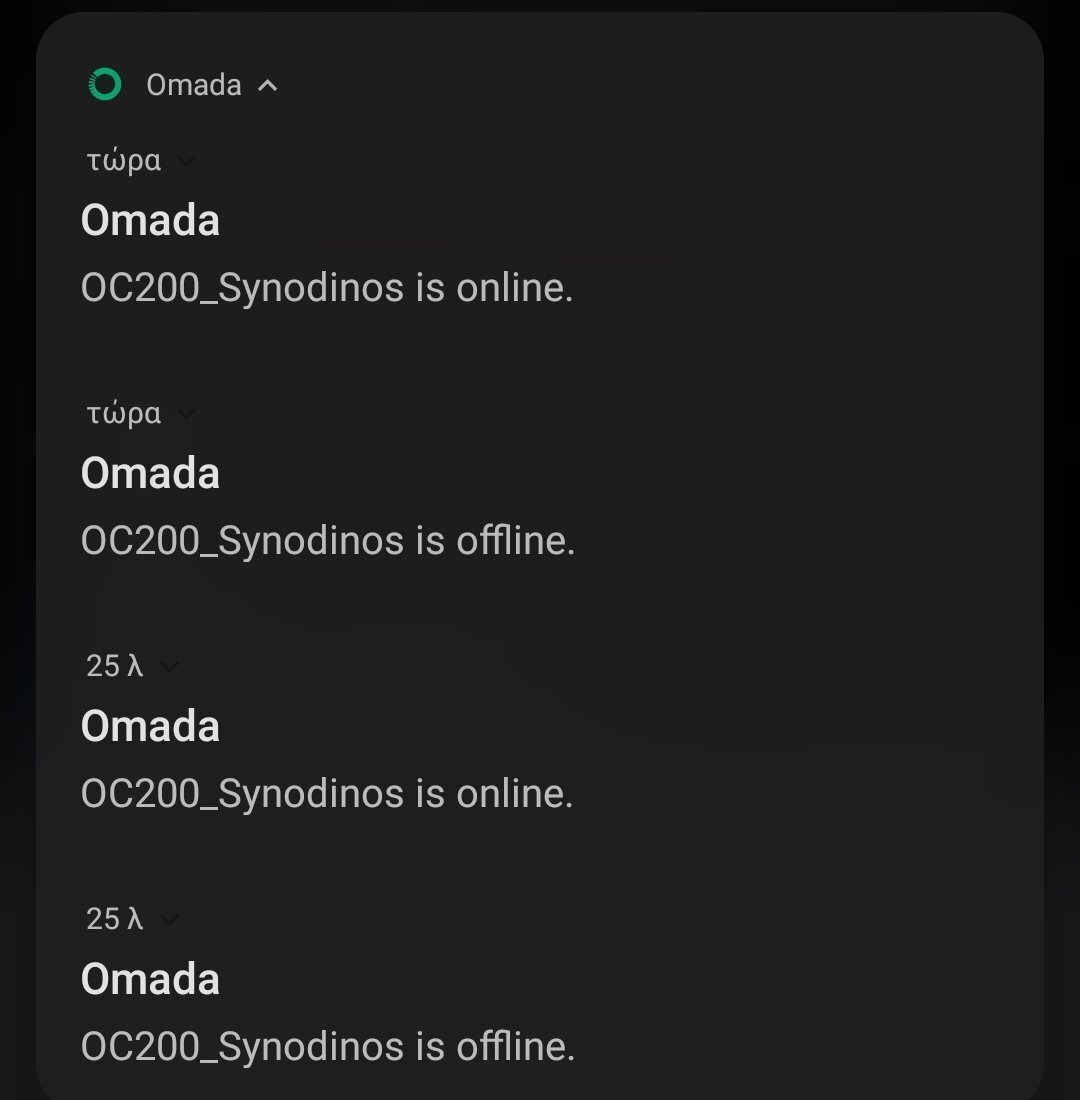Collapse the Omada notification group chevron
This screenshot has height=1100, width=1080.
tap(267, 86)
